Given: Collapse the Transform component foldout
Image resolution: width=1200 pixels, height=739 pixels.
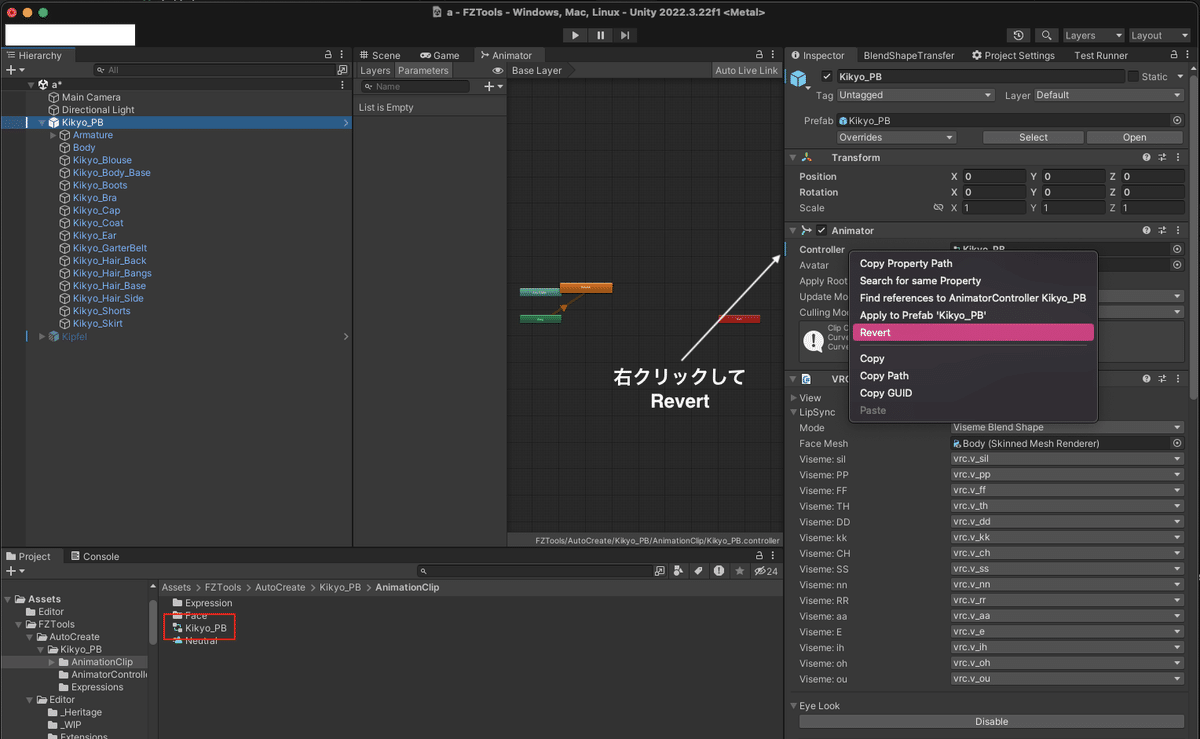Looking at the screenshot, I should click(793, 157).
